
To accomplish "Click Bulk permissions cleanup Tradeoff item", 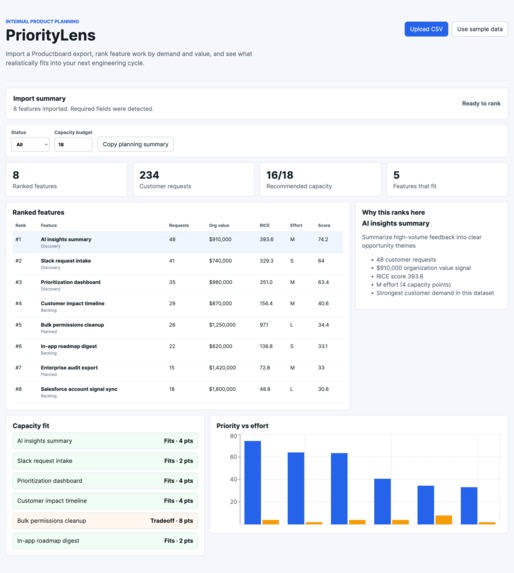I will coord(105,521).
